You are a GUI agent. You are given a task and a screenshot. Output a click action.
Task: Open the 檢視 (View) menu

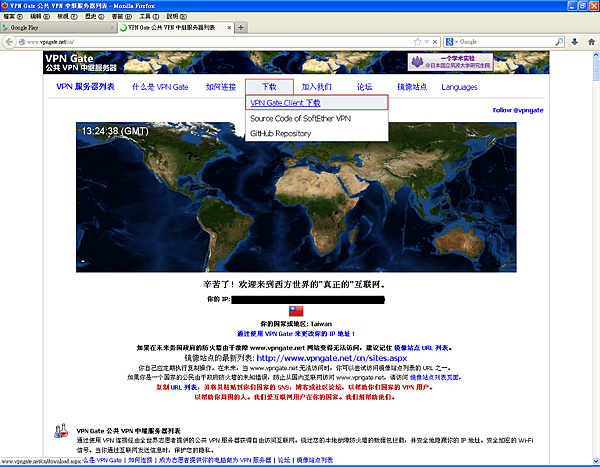coord(67,16)
